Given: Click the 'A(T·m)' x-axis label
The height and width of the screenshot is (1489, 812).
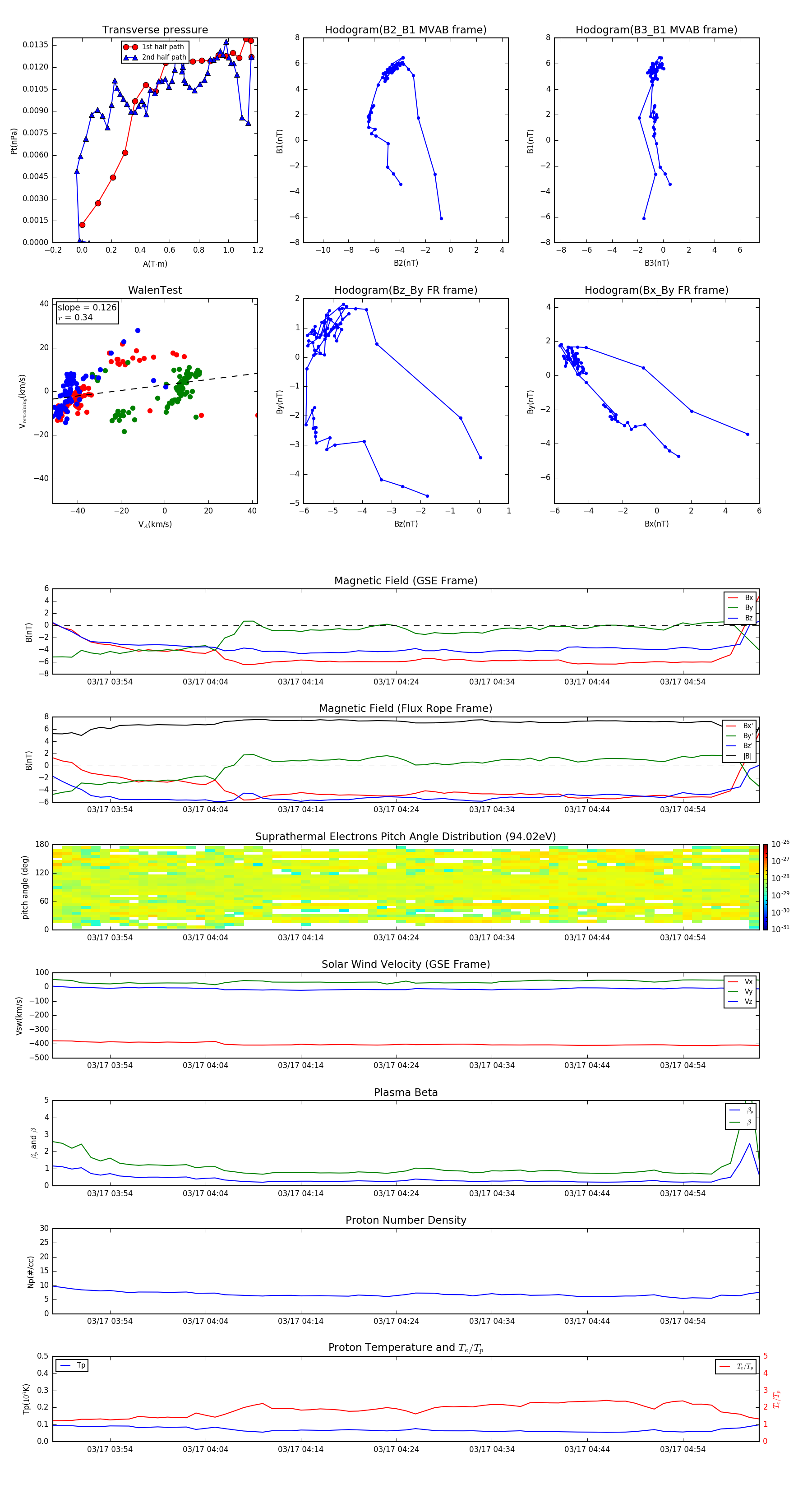Looking at the screenshot, I should click(x=155, y=264).
